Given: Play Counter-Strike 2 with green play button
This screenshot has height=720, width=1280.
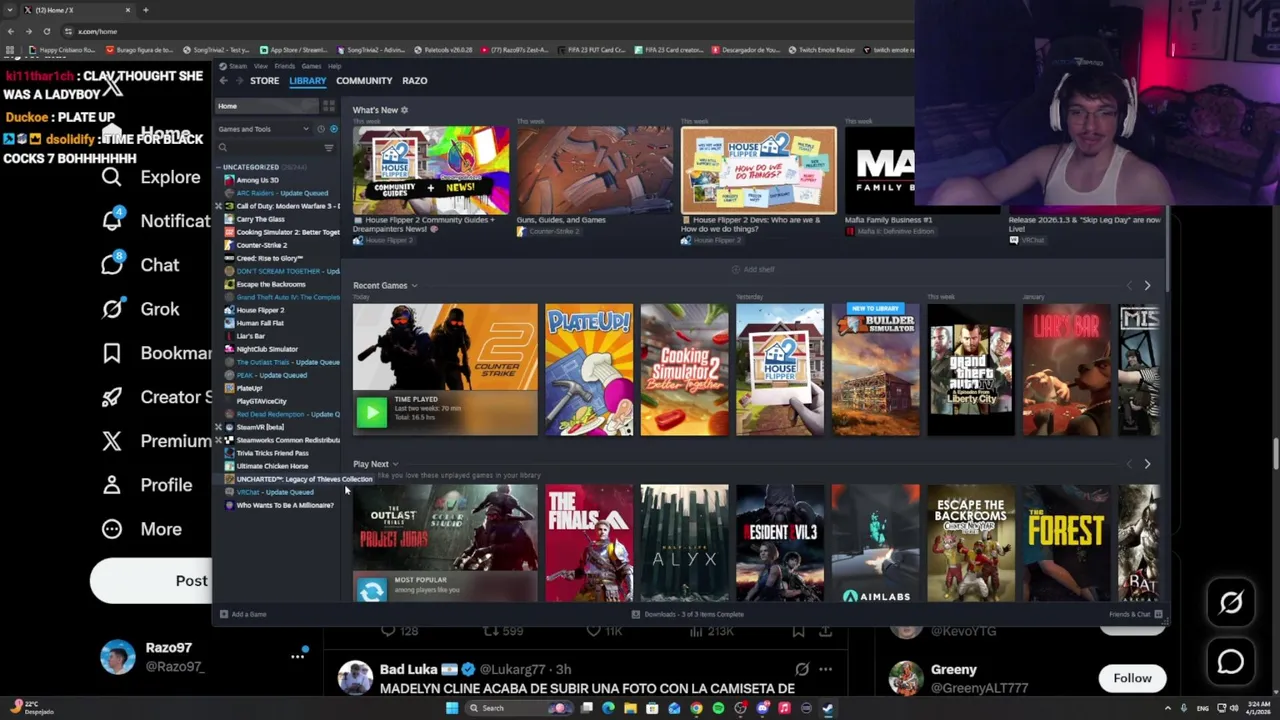Looking at the screenshot, I should [371, 412].
